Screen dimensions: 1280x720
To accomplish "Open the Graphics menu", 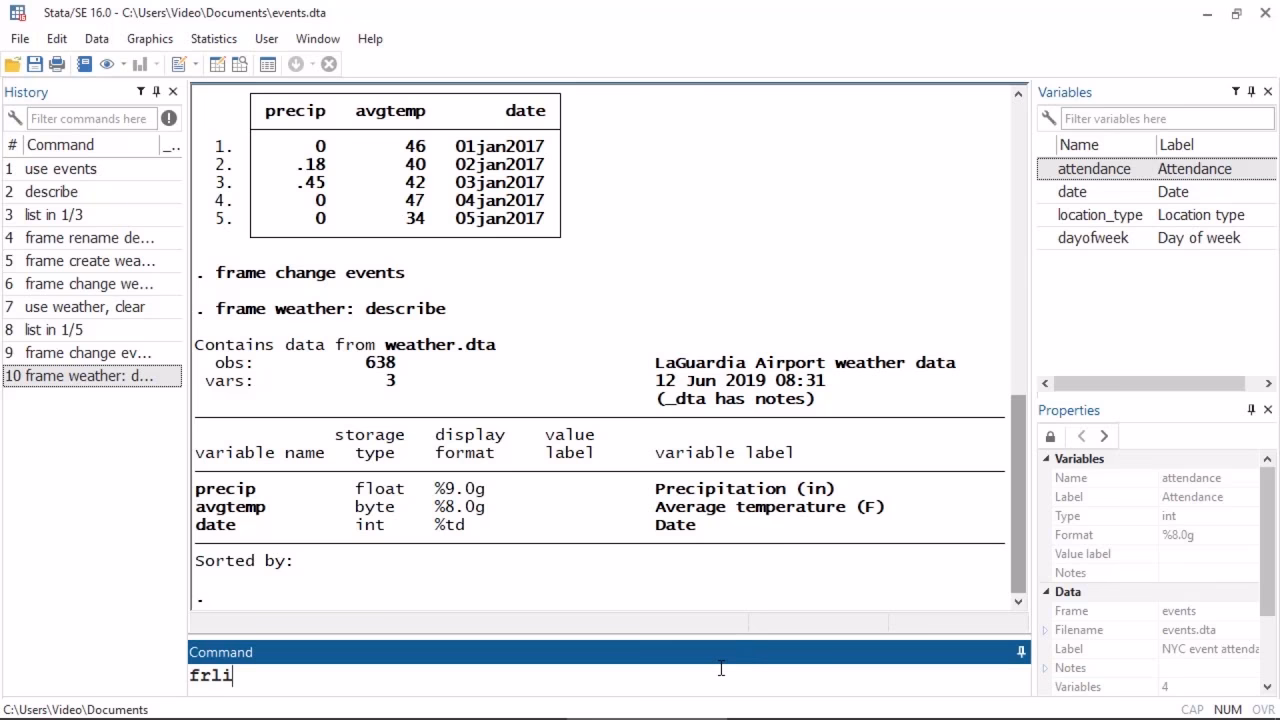I will [x=149, y=38].
